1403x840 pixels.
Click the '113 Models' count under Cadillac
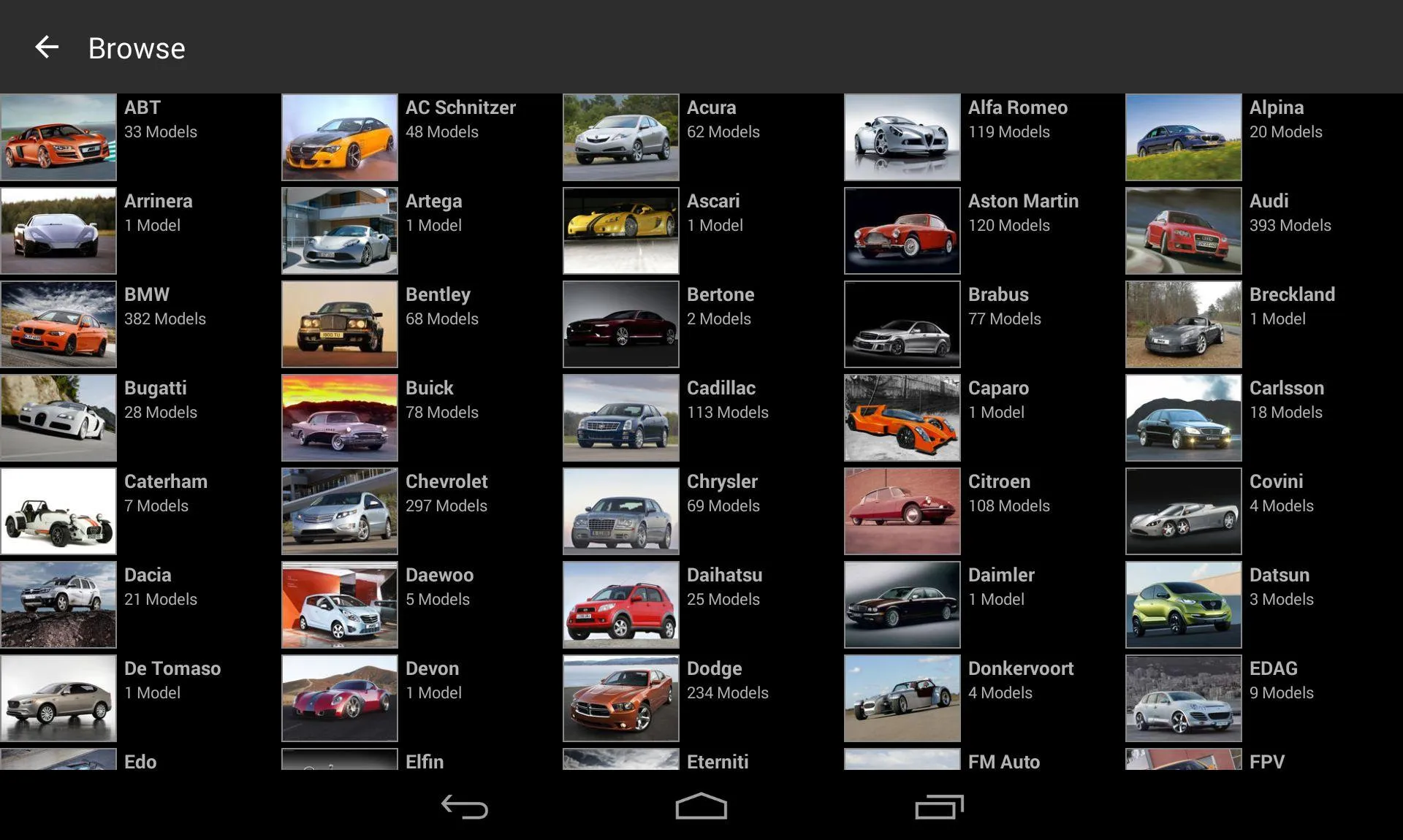727,412
